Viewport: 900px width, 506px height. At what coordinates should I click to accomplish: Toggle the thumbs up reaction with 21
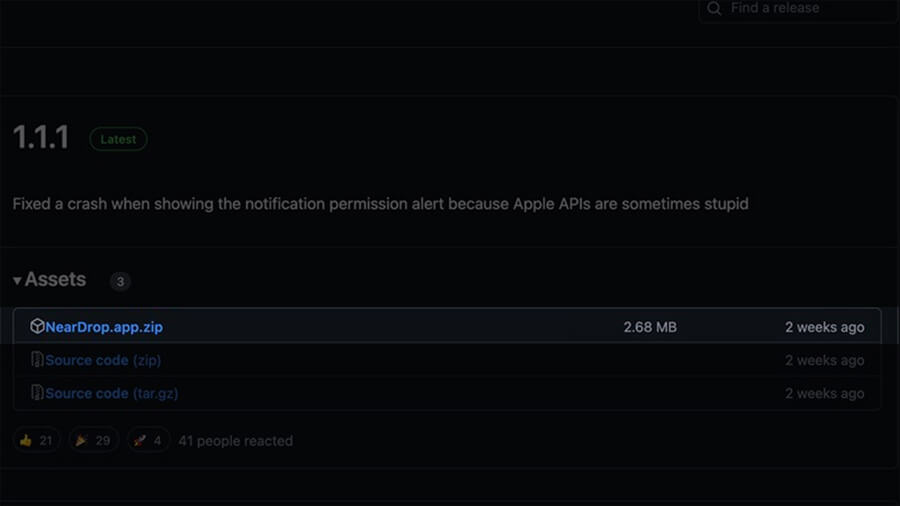pos(36,440)
